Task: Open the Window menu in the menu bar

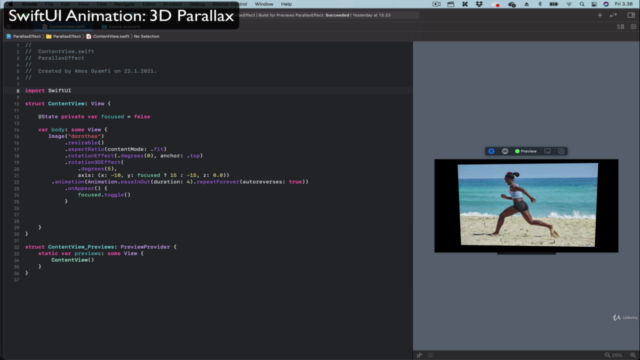Action: pos(264,4)
